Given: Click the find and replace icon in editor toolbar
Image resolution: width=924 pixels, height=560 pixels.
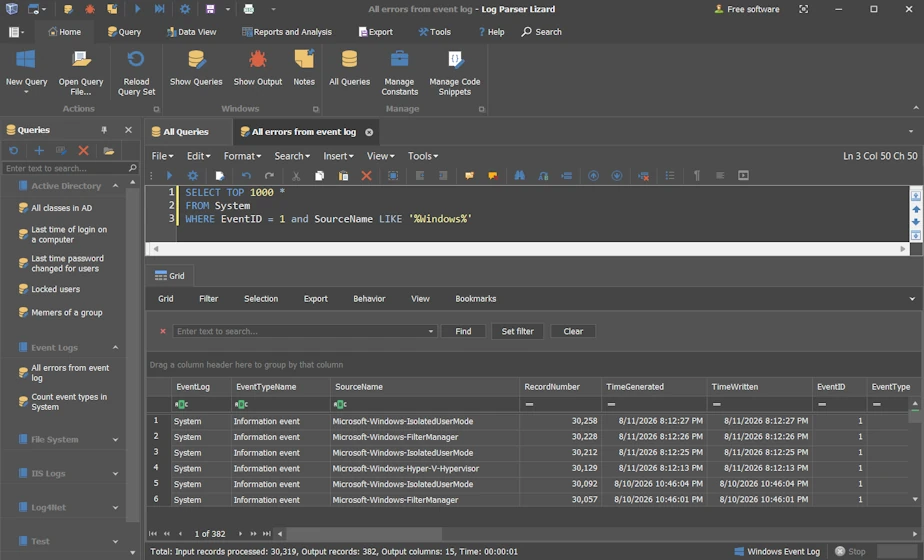Looking at the screenshot, I should coord(543,176).
